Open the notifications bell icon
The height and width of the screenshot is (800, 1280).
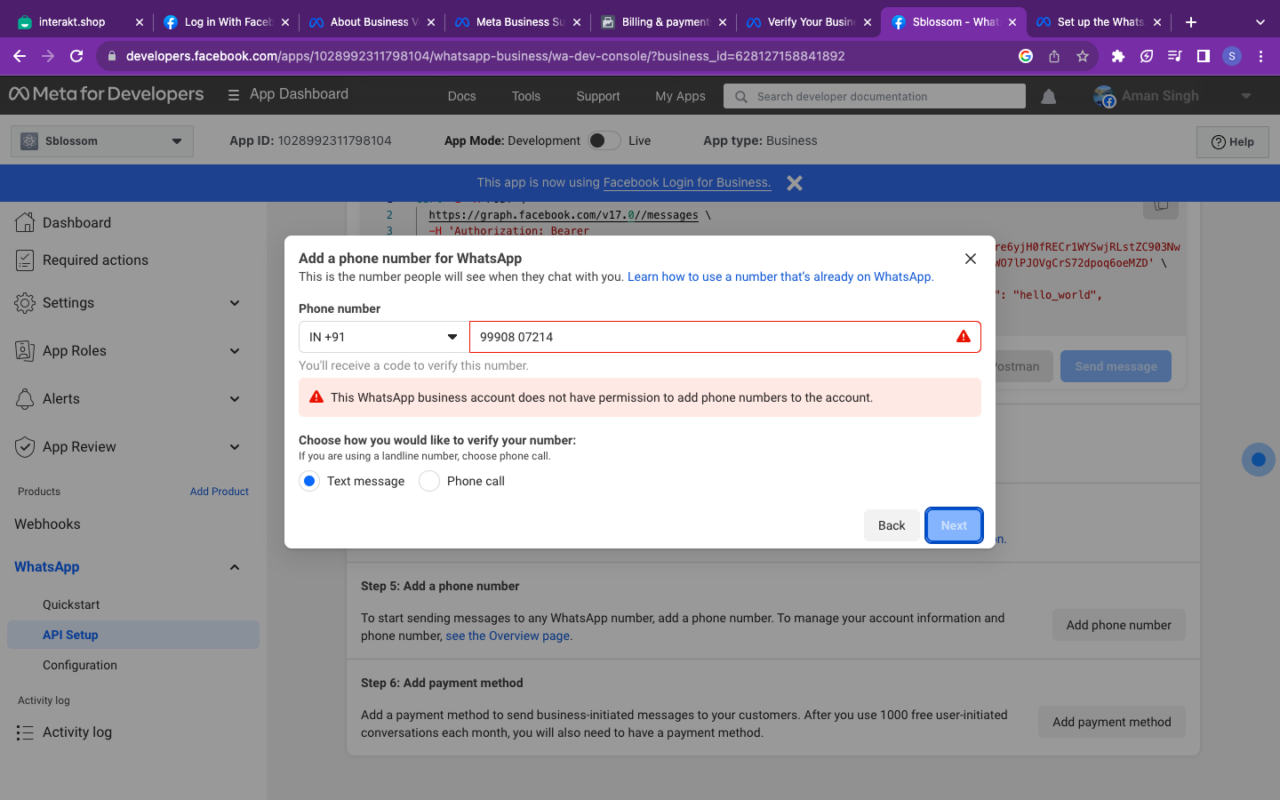tap(1048, 96)
